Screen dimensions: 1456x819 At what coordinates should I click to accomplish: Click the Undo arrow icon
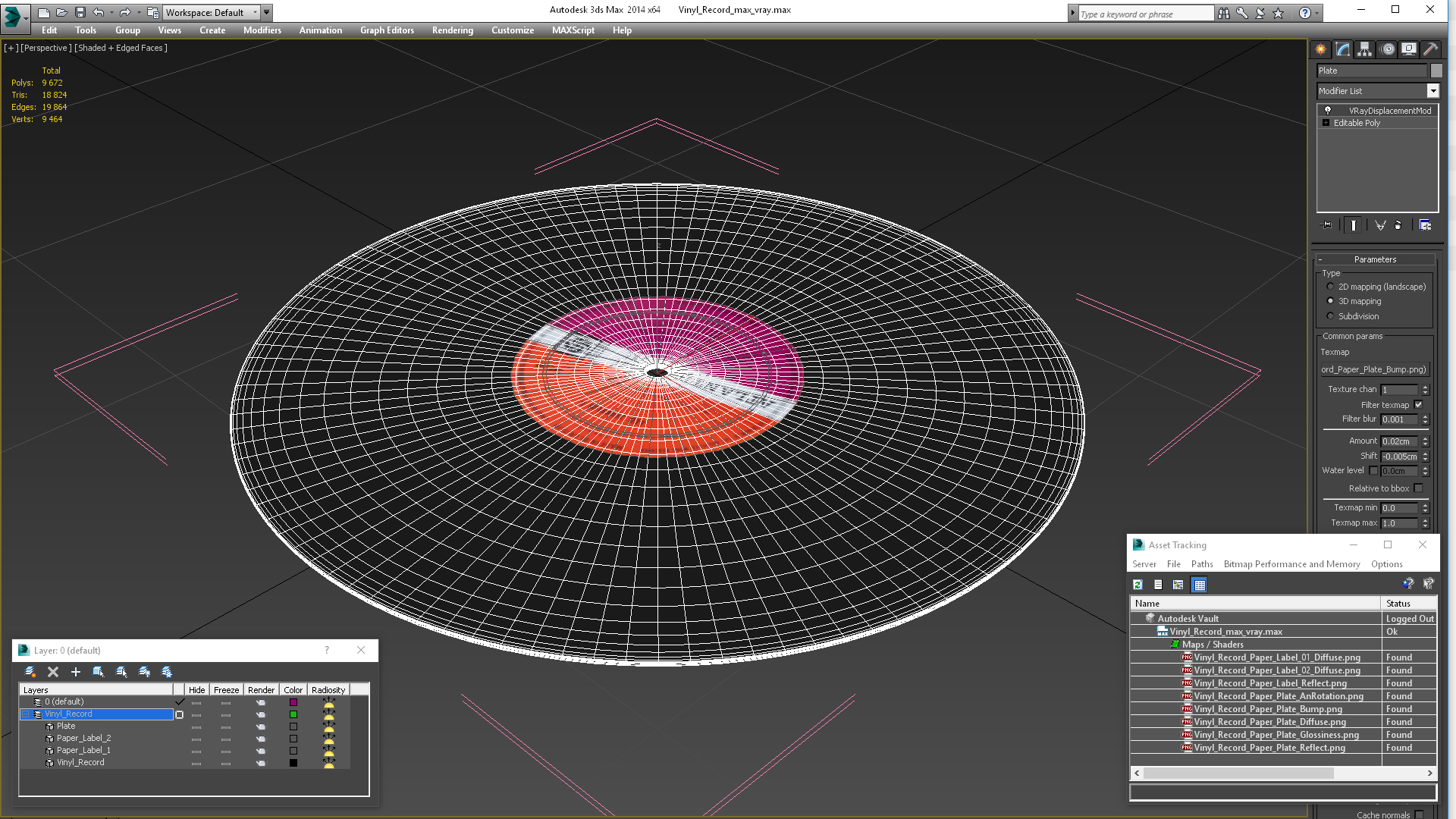(99, 12)
